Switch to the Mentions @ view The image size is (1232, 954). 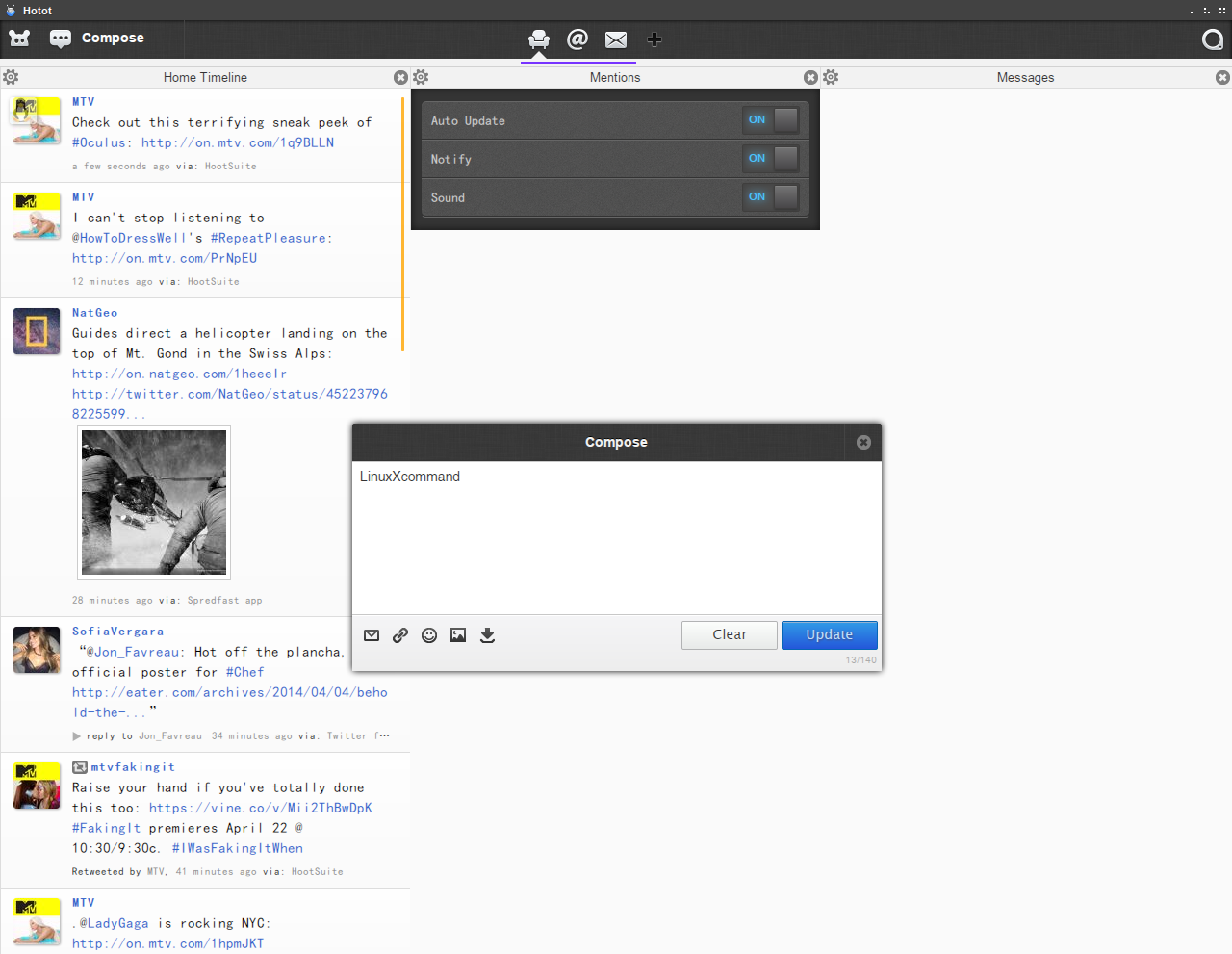pyautogui.click(x=577, y=39)
